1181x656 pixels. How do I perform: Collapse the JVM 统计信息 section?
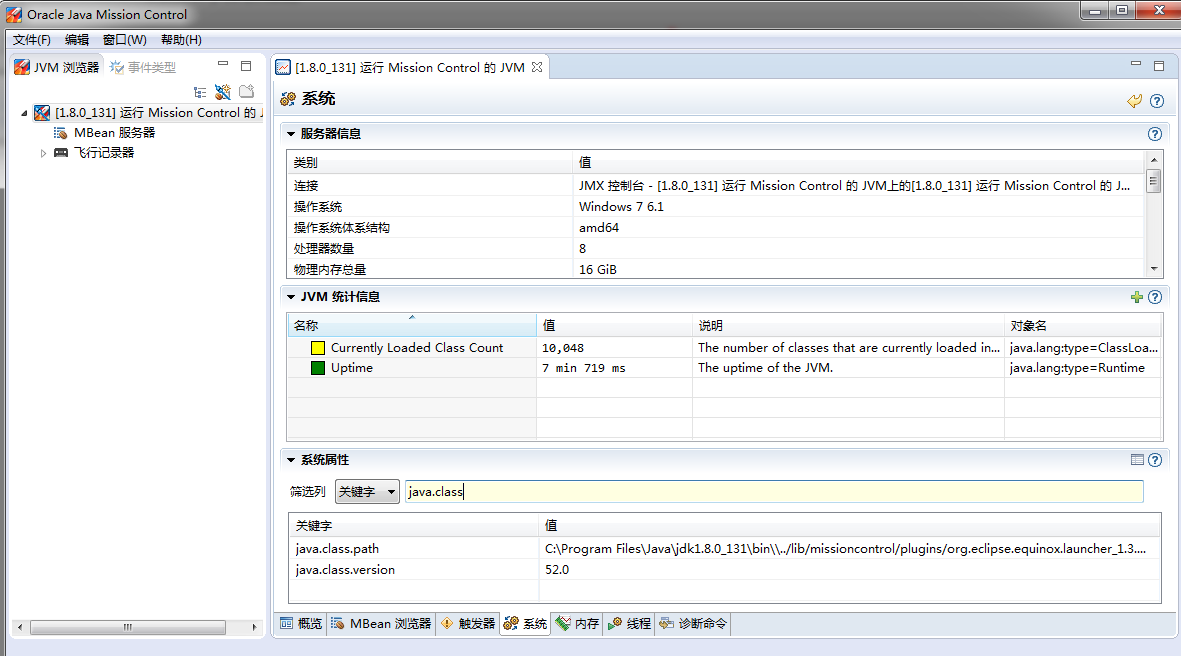pos(291,296)
